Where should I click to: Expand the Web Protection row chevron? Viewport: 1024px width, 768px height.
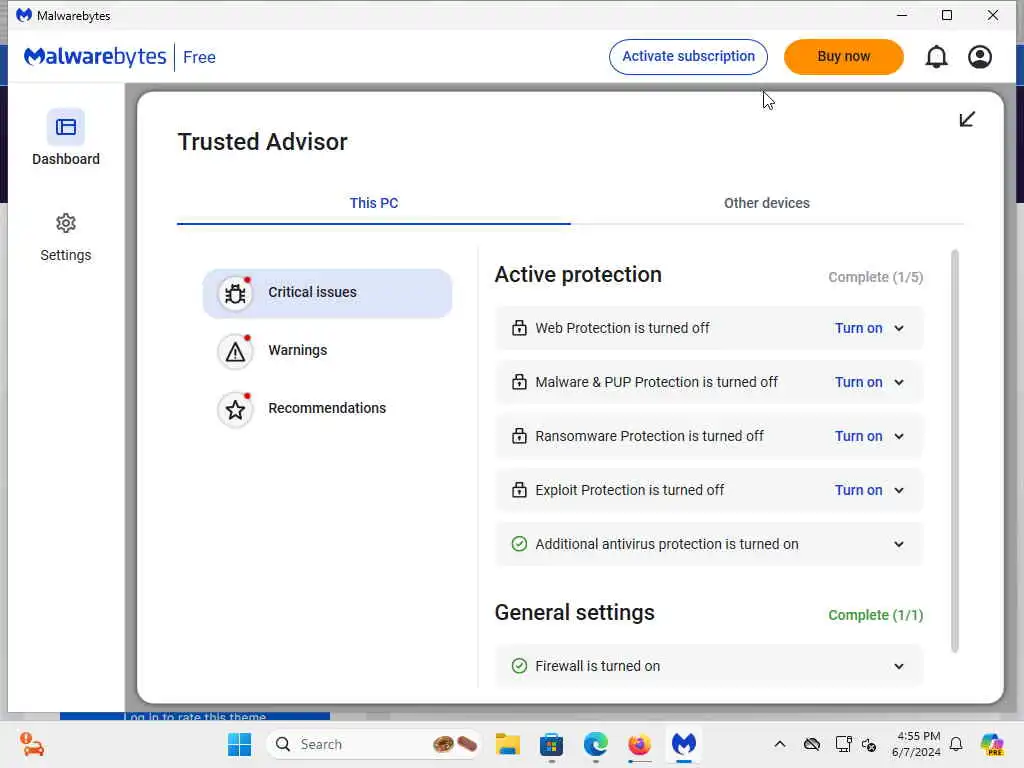coord(899,328)
